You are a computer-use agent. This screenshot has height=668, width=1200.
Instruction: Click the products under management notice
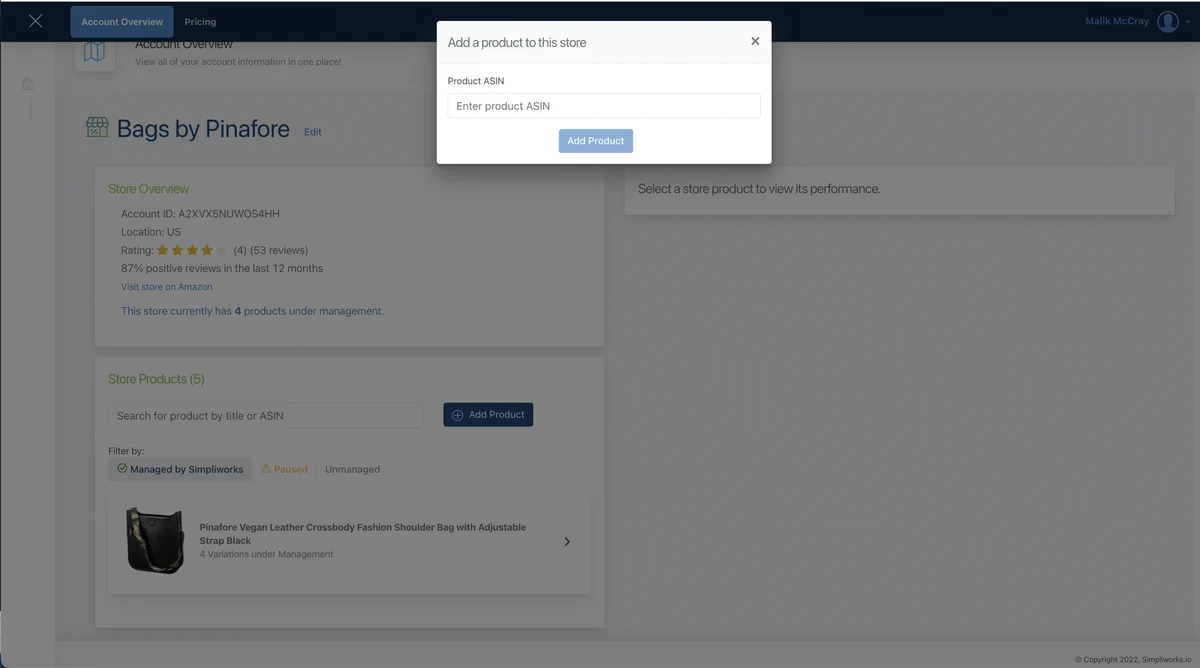pyautogui.click(x=252, y=311)
